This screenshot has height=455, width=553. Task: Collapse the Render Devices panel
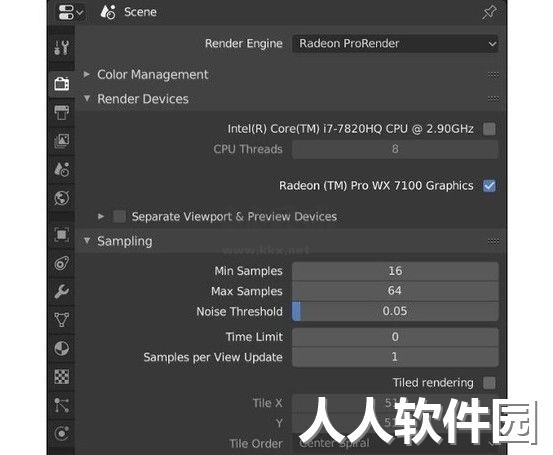coord(87,99)
